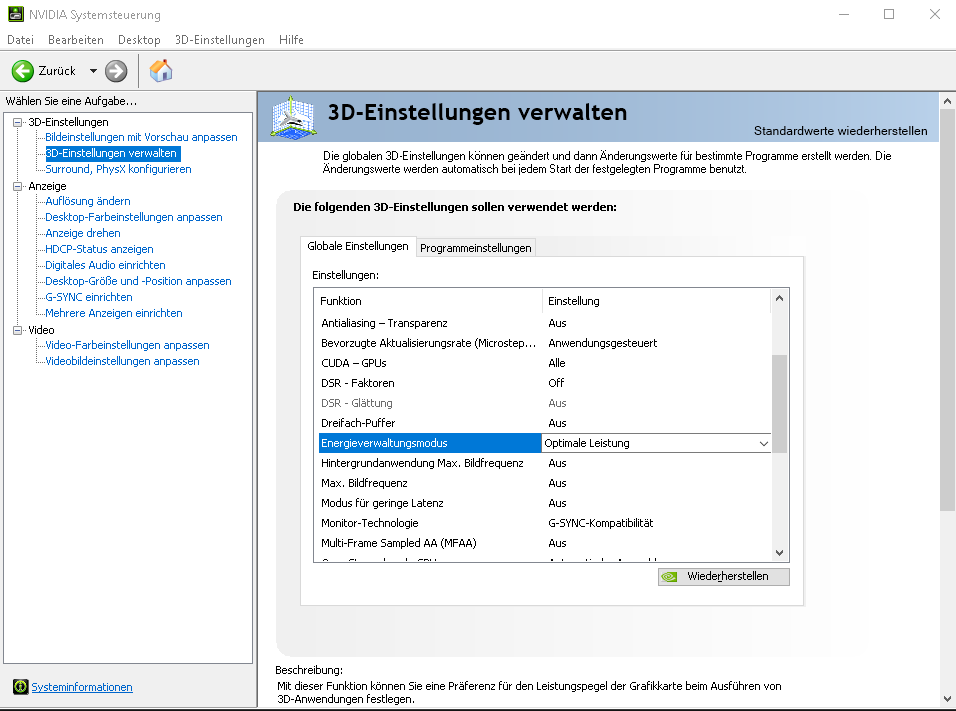
Task: Click the 3D-Einstellungen tree root label
Action: pyautogui.click(x=68, y=122)
